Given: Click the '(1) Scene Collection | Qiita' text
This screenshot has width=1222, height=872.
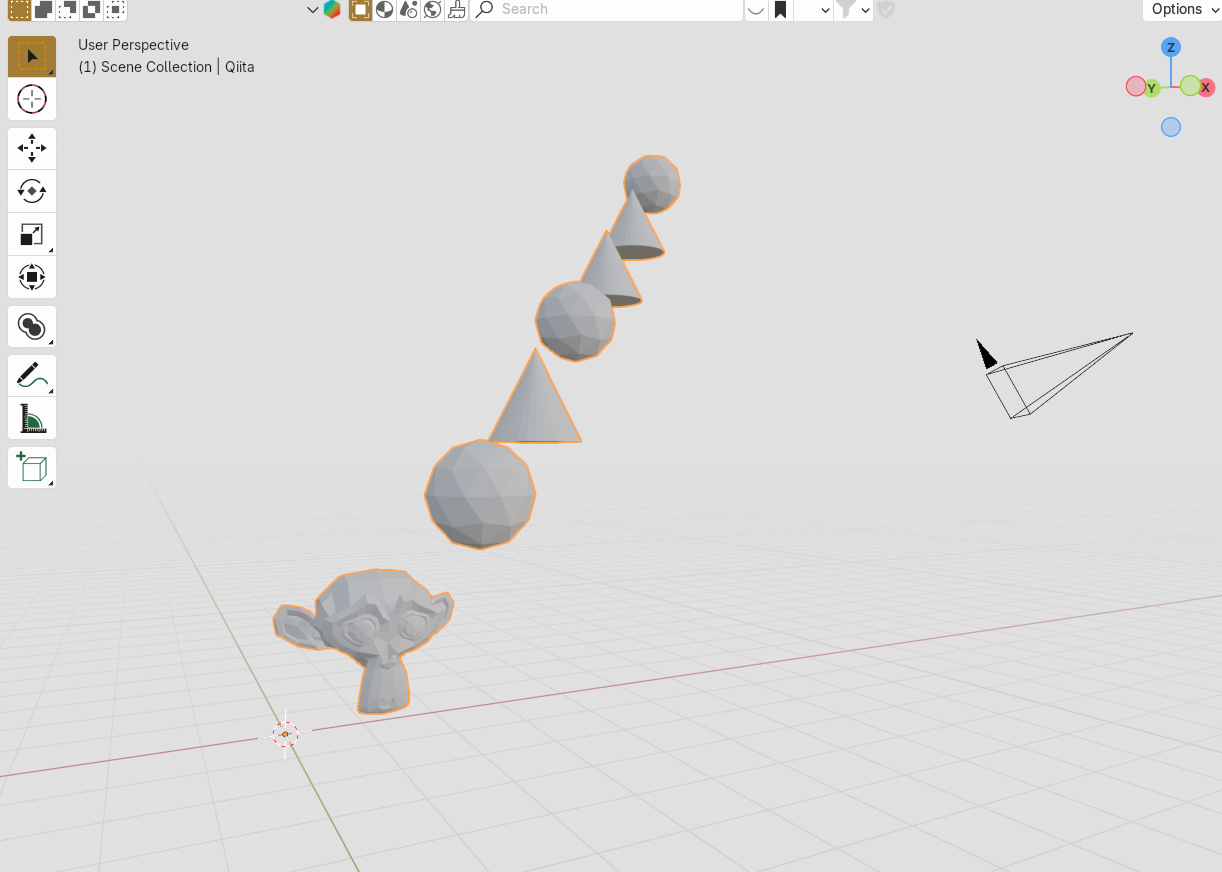Looking at the screenshot, I should pos(166,67).
